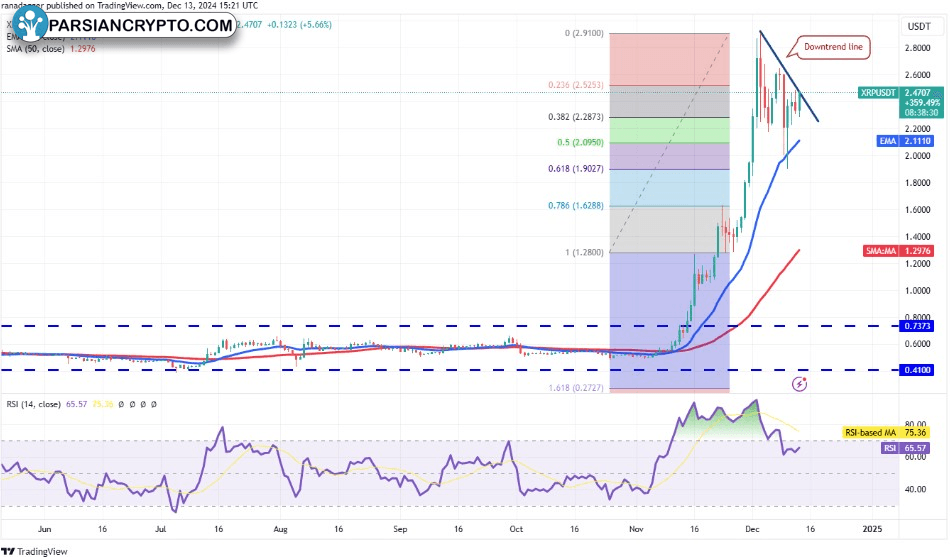Click the 2.8000 price axis value
950x557 pixels.
[x=917, y=48]
